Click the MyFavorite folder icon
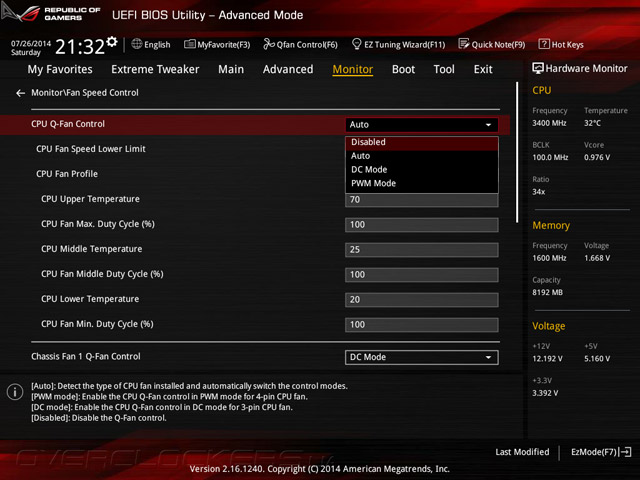The width and height of the screenshot is (640, 480). [x=190, y=44]
